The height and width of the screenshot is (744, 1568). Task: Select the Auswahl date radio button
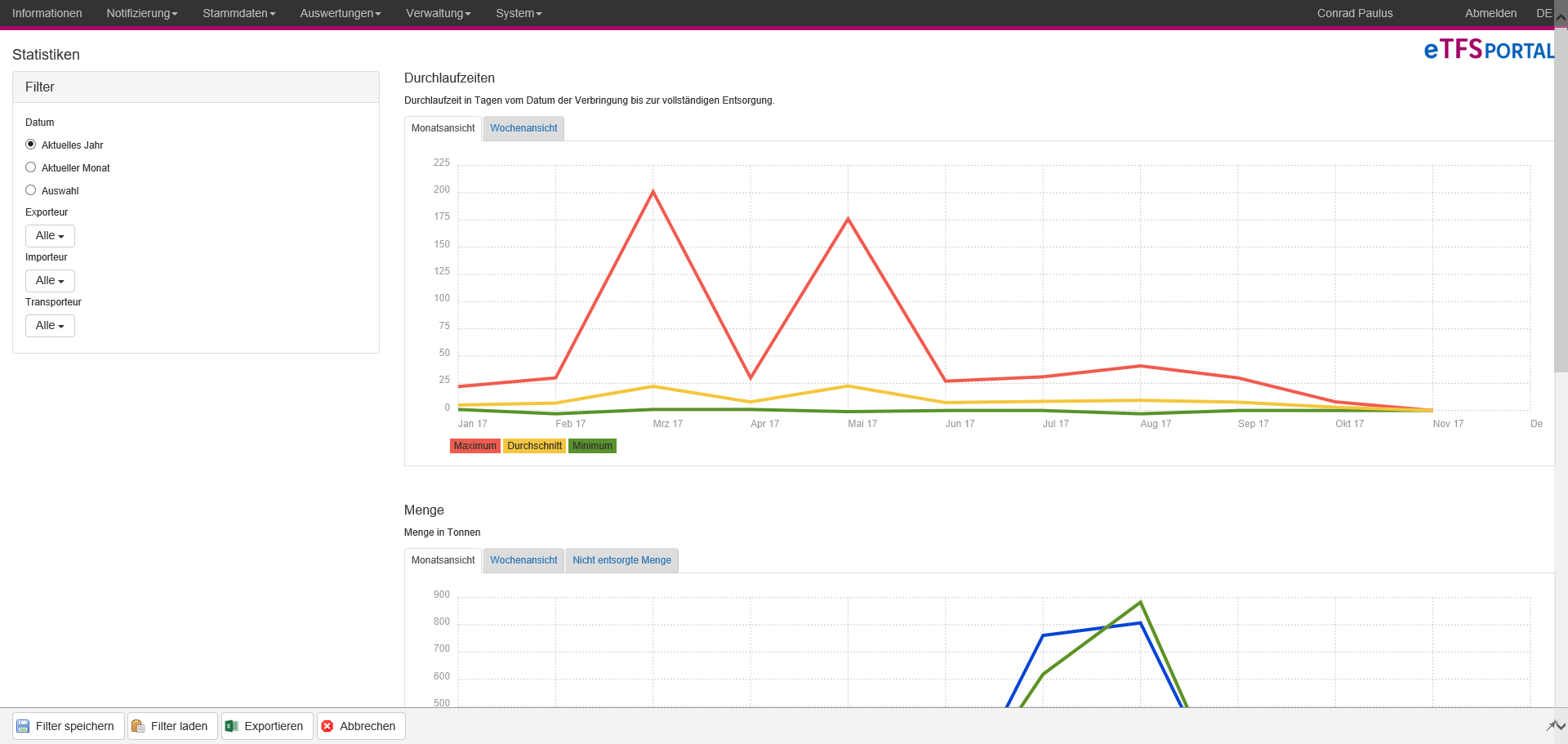coord(31,190)
